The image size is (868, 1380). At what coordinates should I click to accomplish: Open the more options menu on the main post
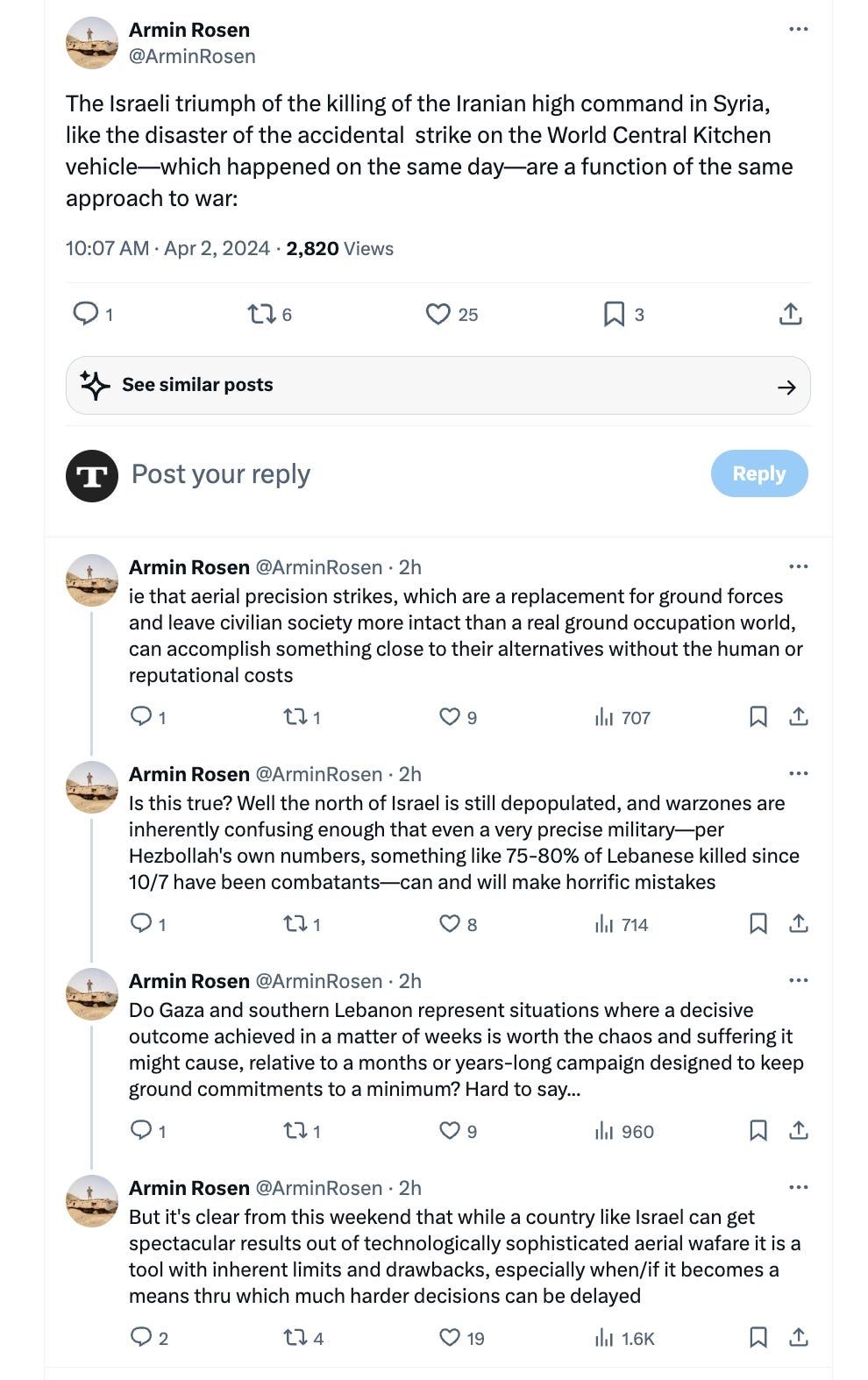798,29
